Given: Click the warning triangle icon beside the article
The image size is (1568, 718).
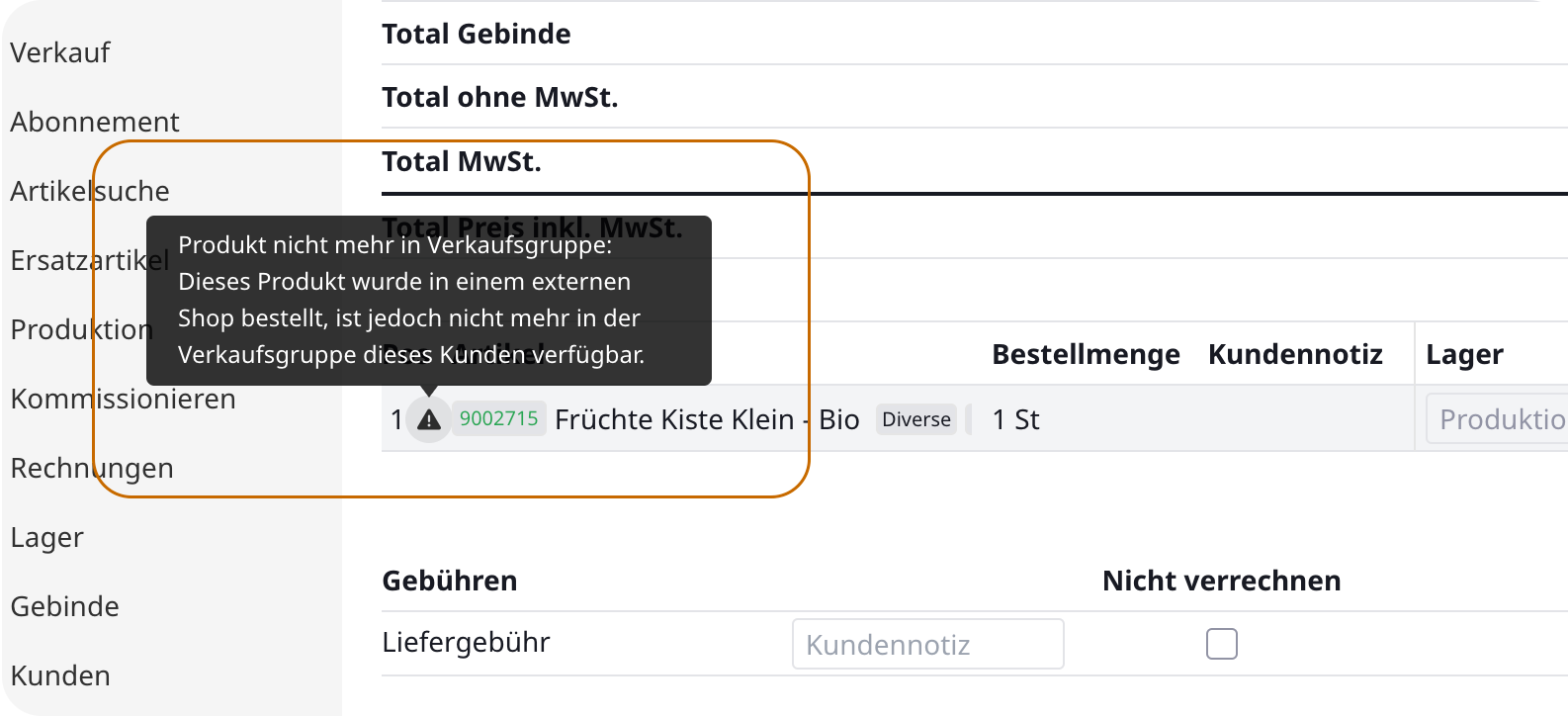Looking at the screenshot, I should pos(428,420).
